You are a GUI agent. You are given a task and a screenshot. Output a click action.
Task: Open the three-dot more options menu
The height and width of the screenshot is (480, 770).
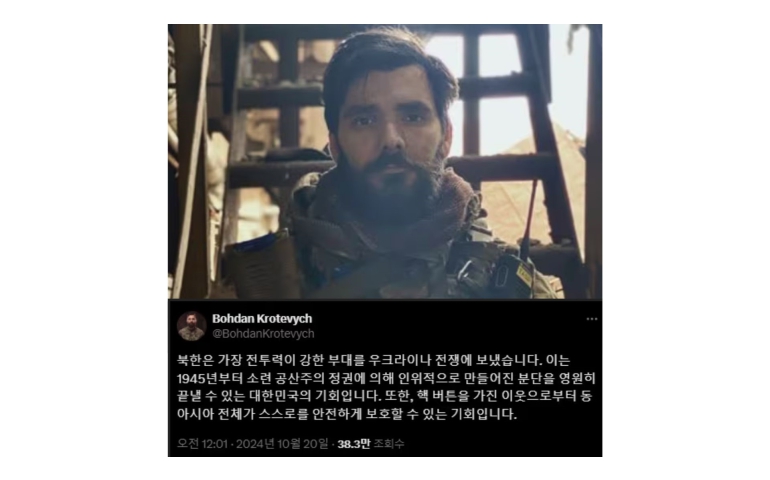[x=592, y=319]
